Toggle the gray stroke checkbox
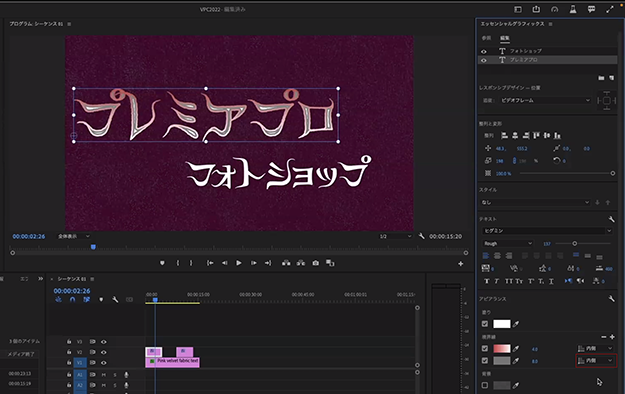 pos(485,361)
